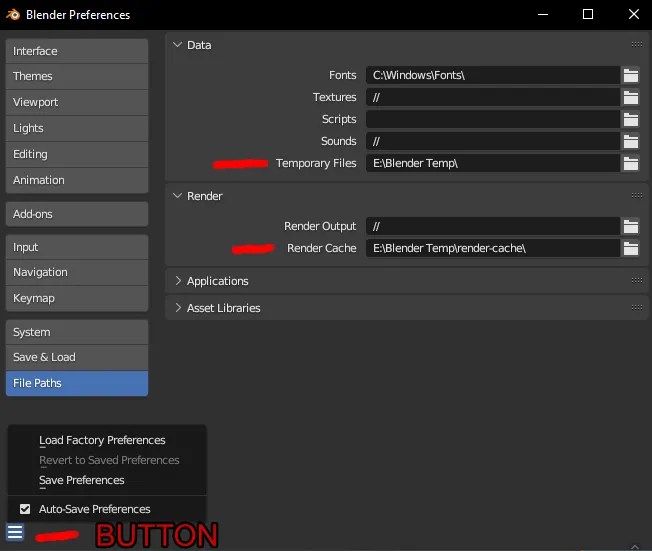Expand the Asset Libraries panel
The width and height of the screenshot is (652, 551).
[178, 308]
